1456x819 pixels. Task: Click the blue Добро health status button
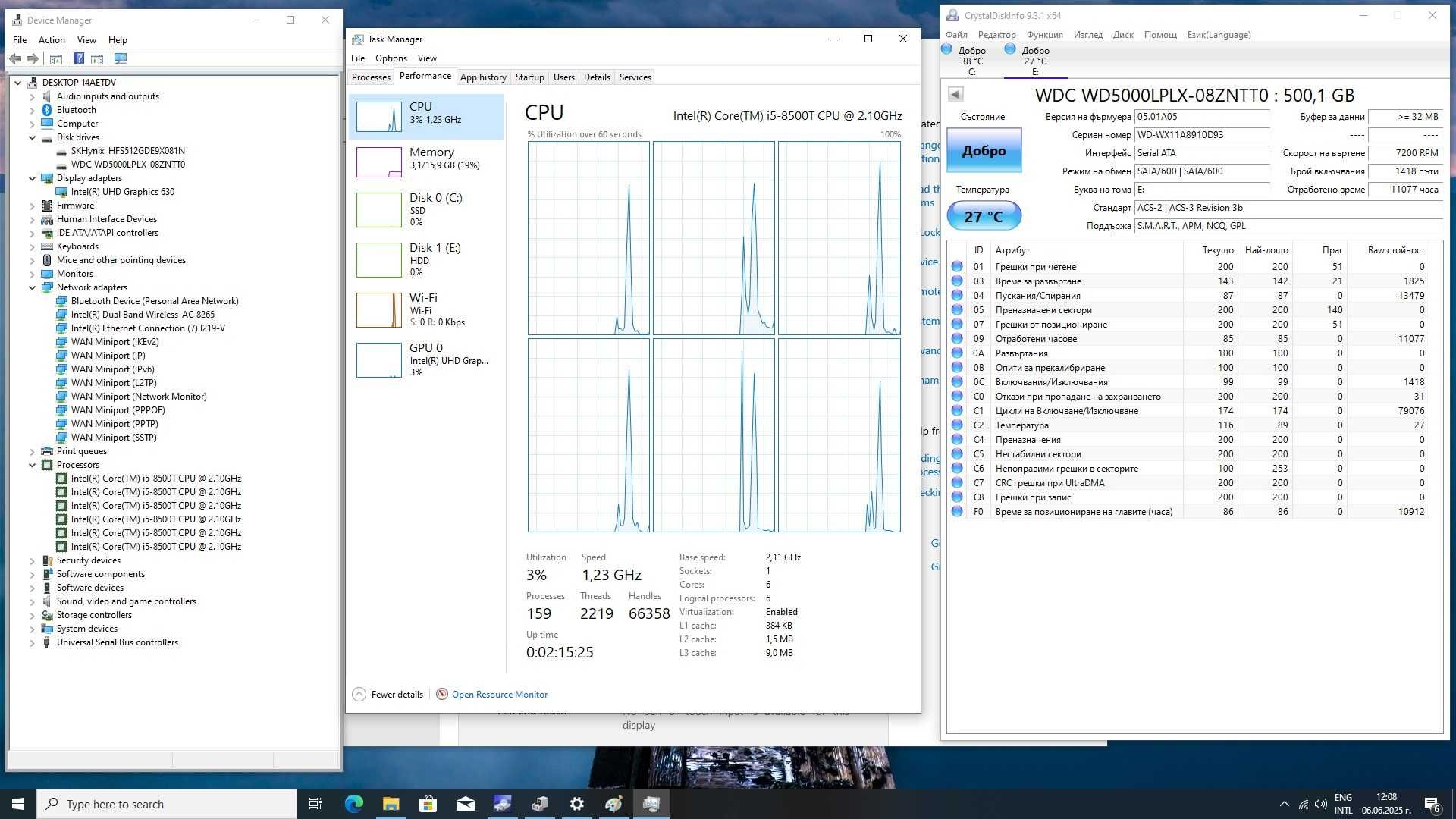pyautogui.click(x=984, y=150)
